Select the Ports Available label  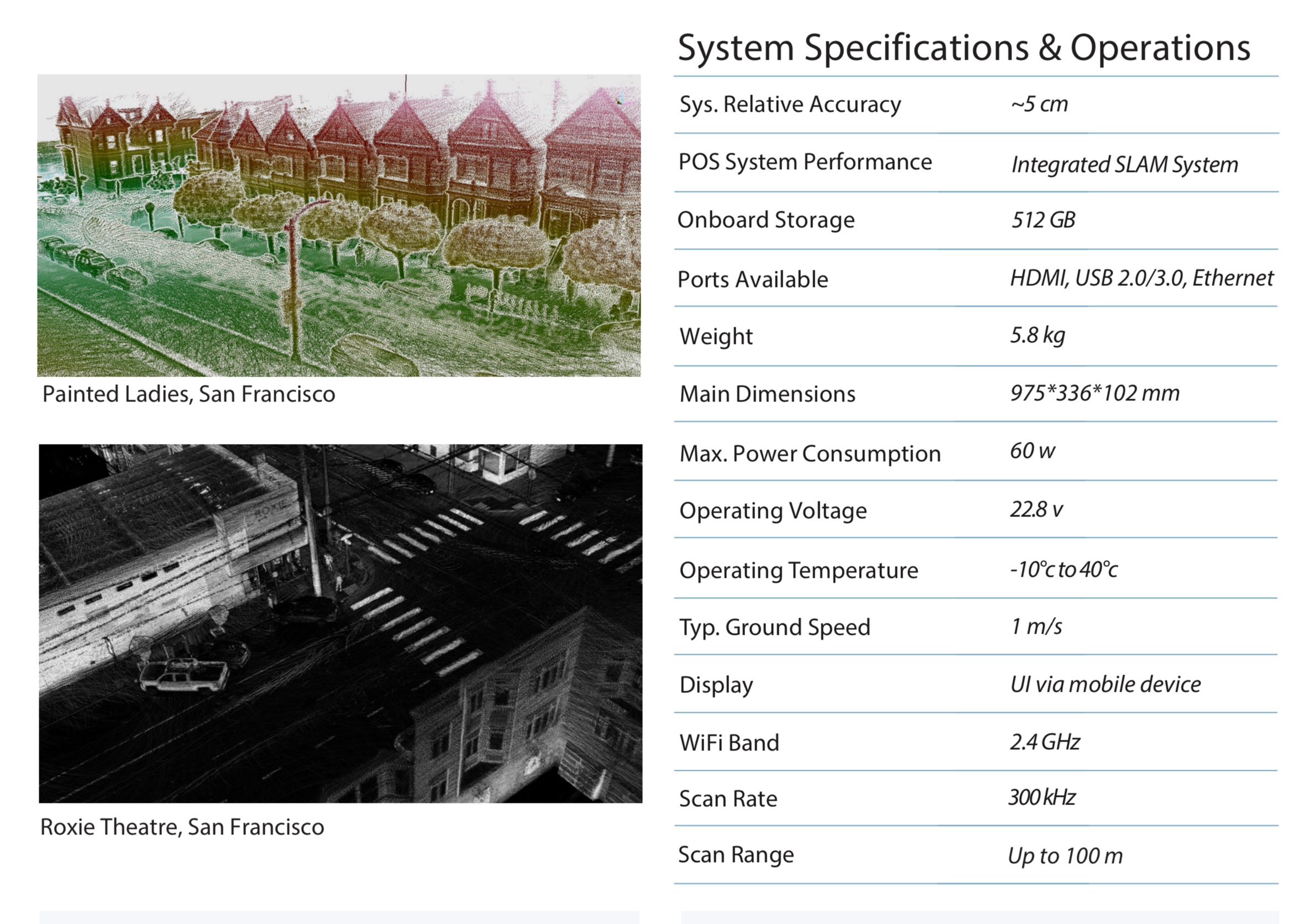coord(753,280)
